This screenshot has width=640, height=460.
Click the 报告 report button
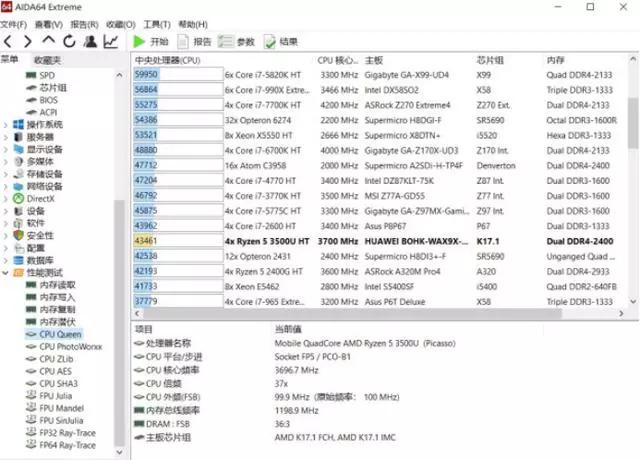[195, 42]
